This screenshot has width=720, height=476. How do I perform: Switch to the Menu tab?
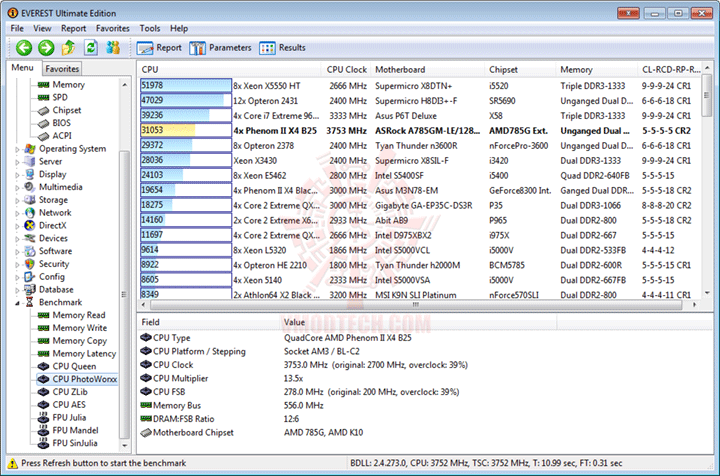pos(22,68)
